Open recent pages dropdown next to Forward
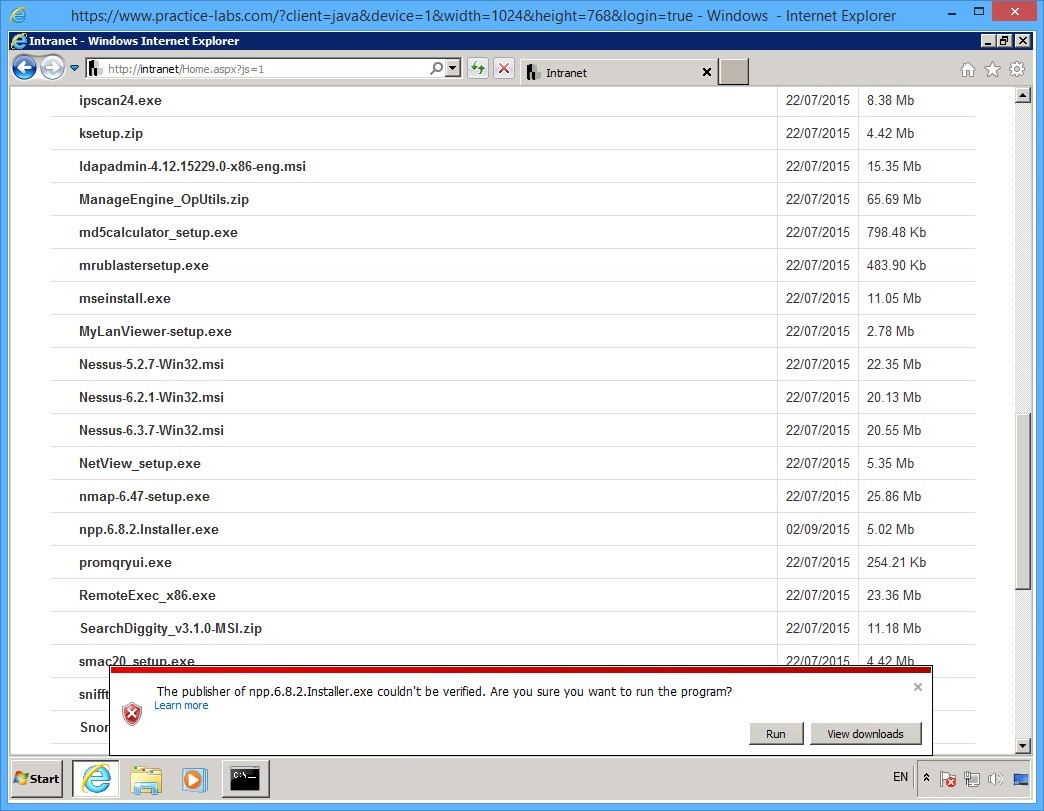 (75, 69)
